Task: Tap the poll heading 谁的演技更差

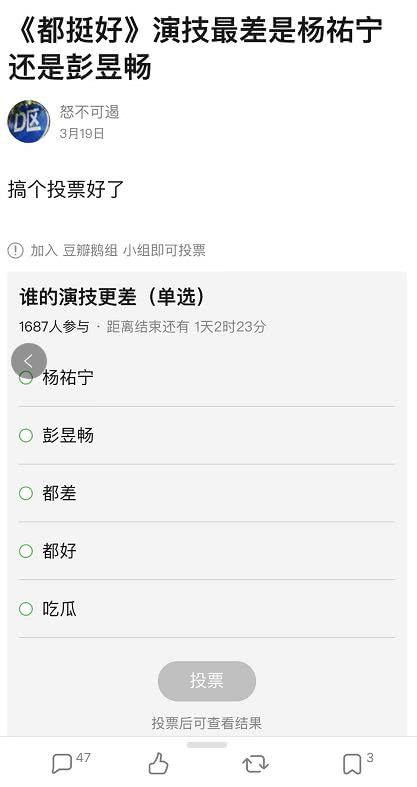Action: [x=78, y=297]
